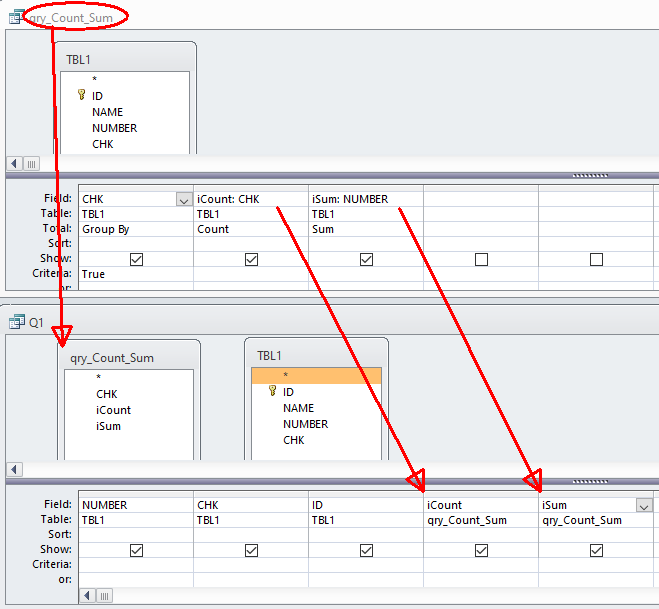This screenshot has width=659, height=609.
Task: Click NUMBER field cell in Q1 grid
Action: coord(136,505)
